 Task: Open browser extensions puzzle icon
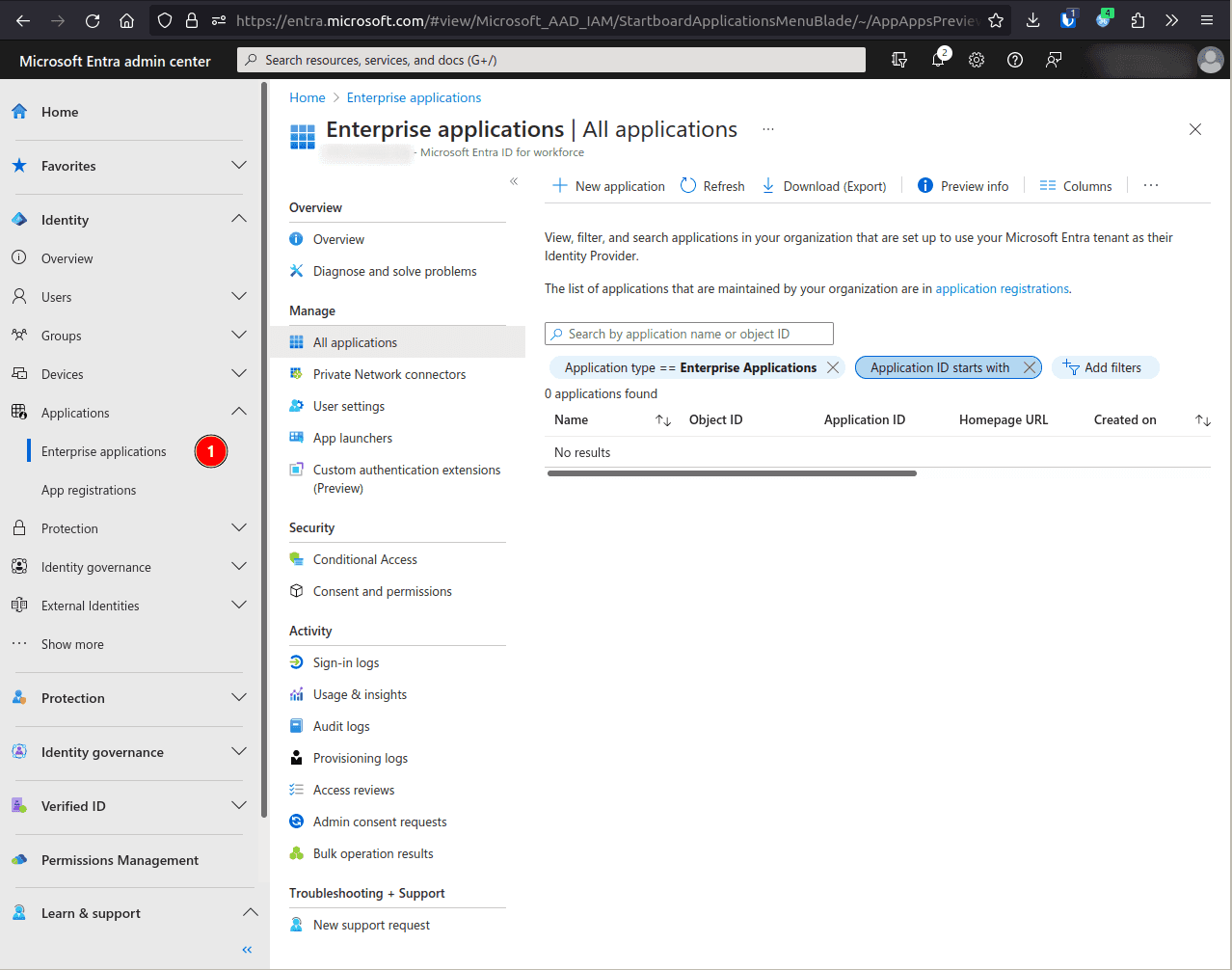tap(1138, 20)
